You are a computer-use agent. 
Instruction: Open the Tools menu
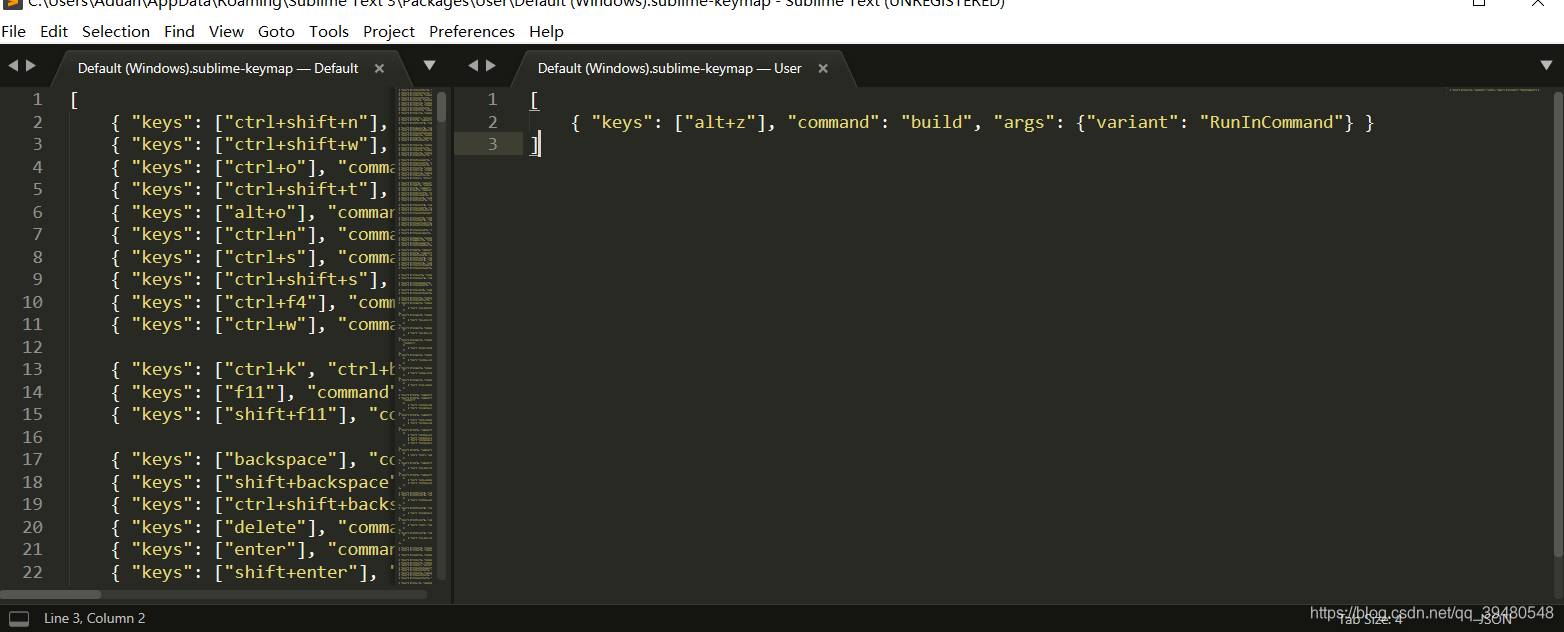pyautogui.click(x=329, y=31)
